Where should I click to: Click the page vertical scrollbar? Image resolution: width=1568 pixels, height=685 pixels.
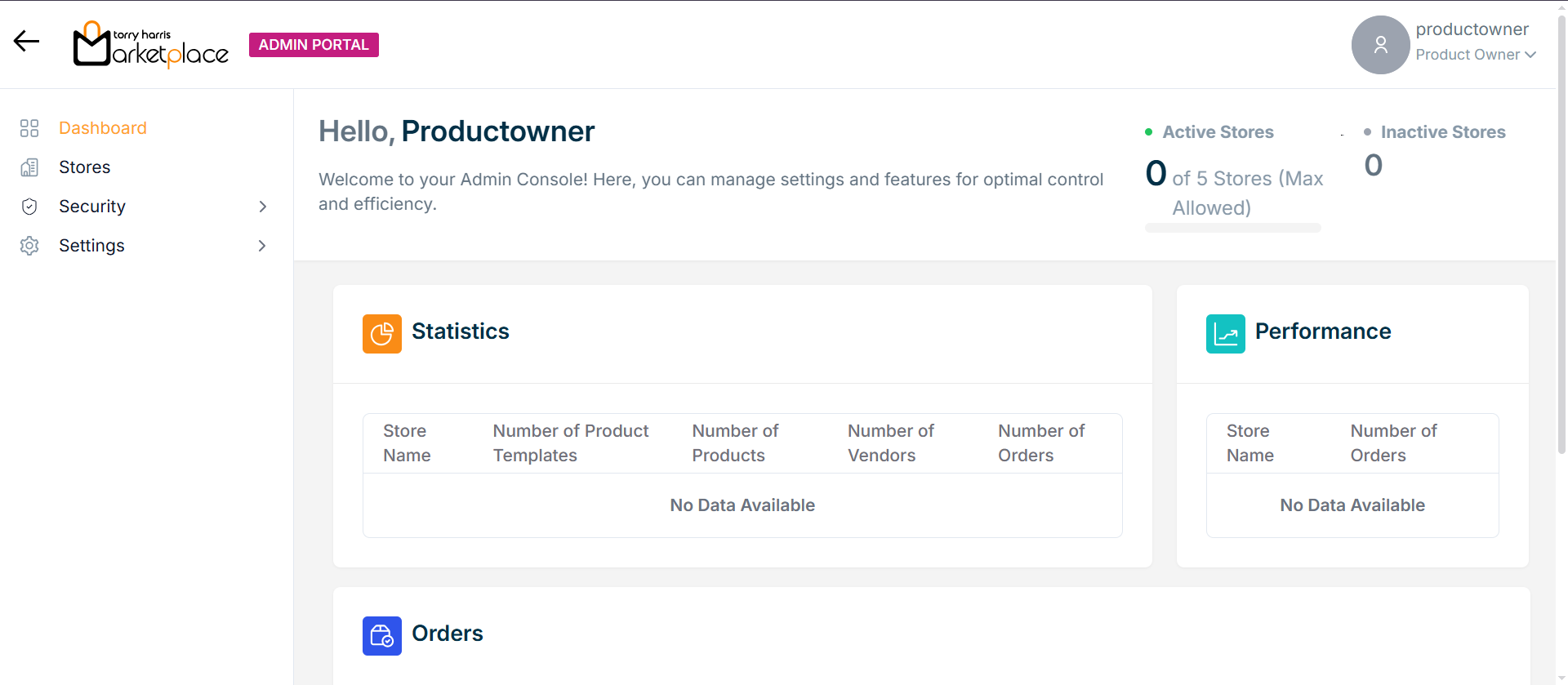1561,245
